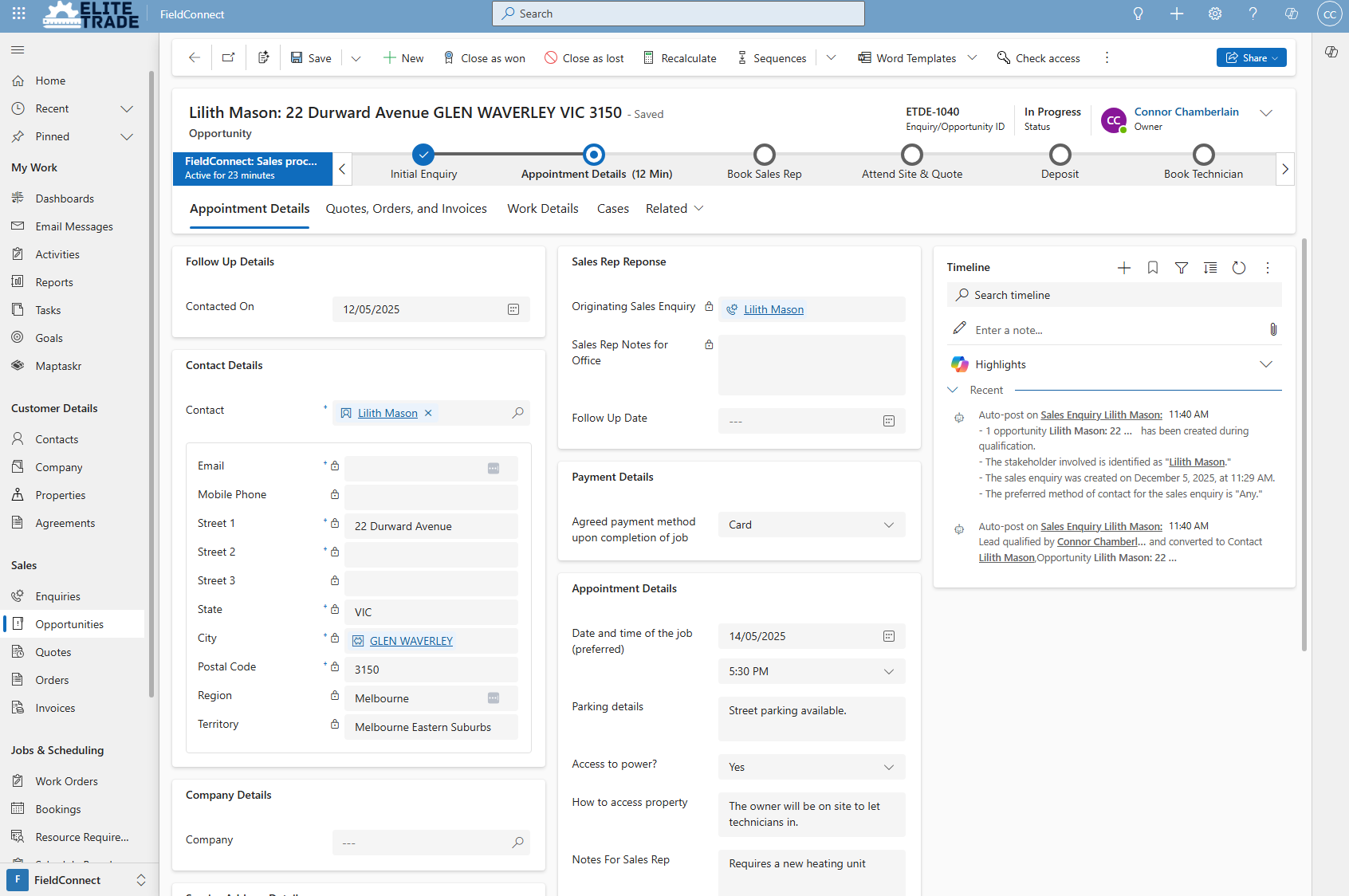The width and height of the screenshot is (1349, 896).
Task: Open Enquiries in the sidebar
Action: 58,596
